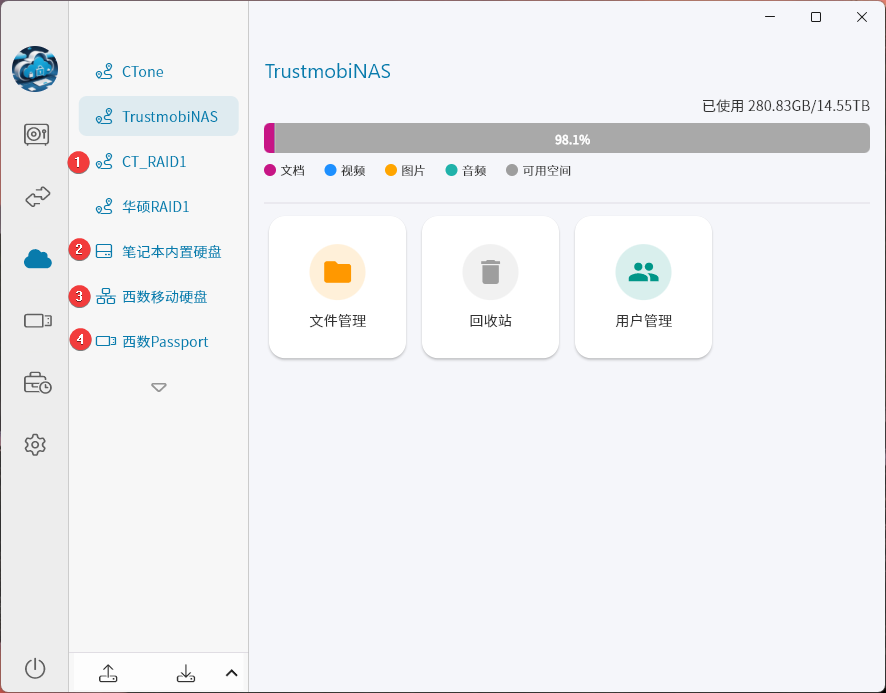
Task: Click the user avatar at top left
Action: tap(35, 69)
